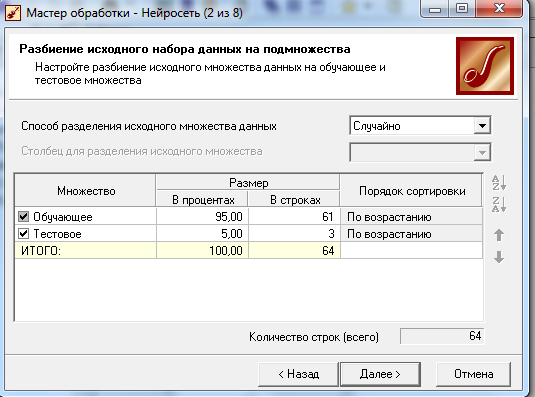Click the Способ разделения исходного множества данных label
Image resolution: width=535 pixels, height=397 pixels.
pyautogui.click(x=149, y=126)
